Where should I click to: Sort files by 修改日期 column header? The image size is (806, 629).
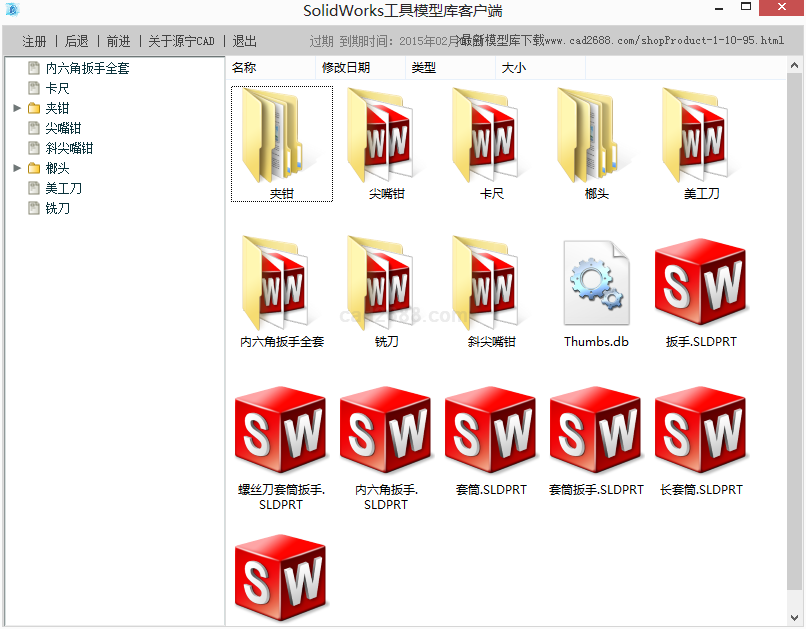pos(345,68)
